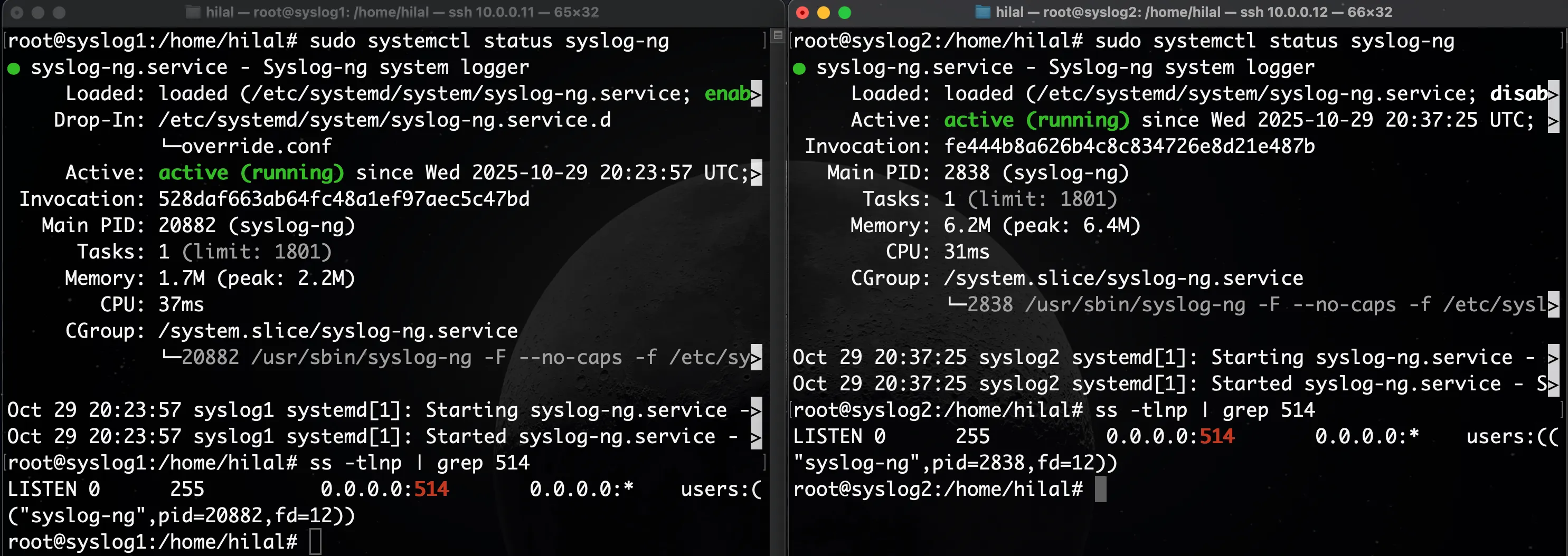Click the syslog1 window title text

coord(402,12)
